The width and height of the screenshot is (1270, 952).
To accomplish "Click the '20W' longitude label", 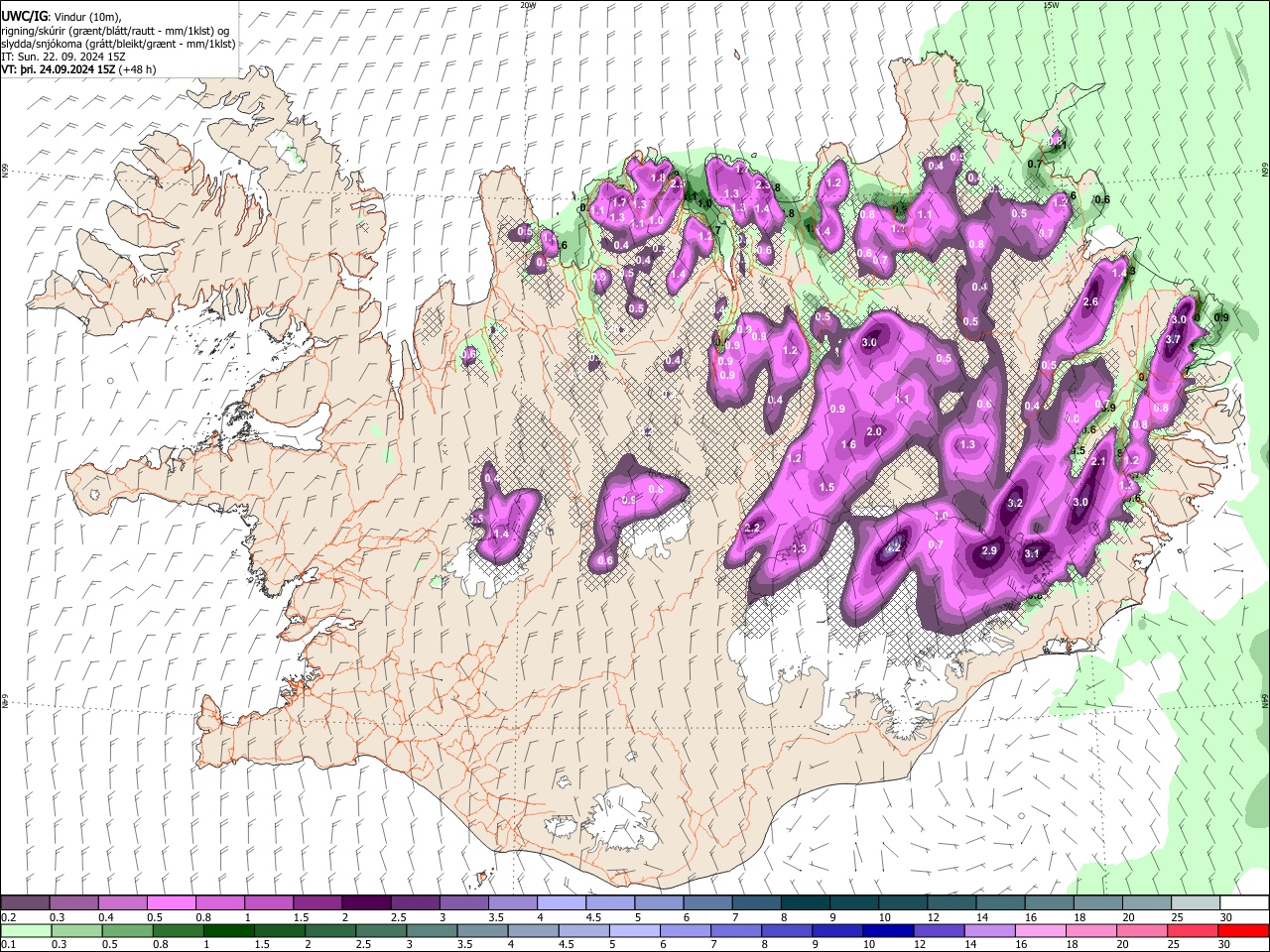I will tap(528, 5).
